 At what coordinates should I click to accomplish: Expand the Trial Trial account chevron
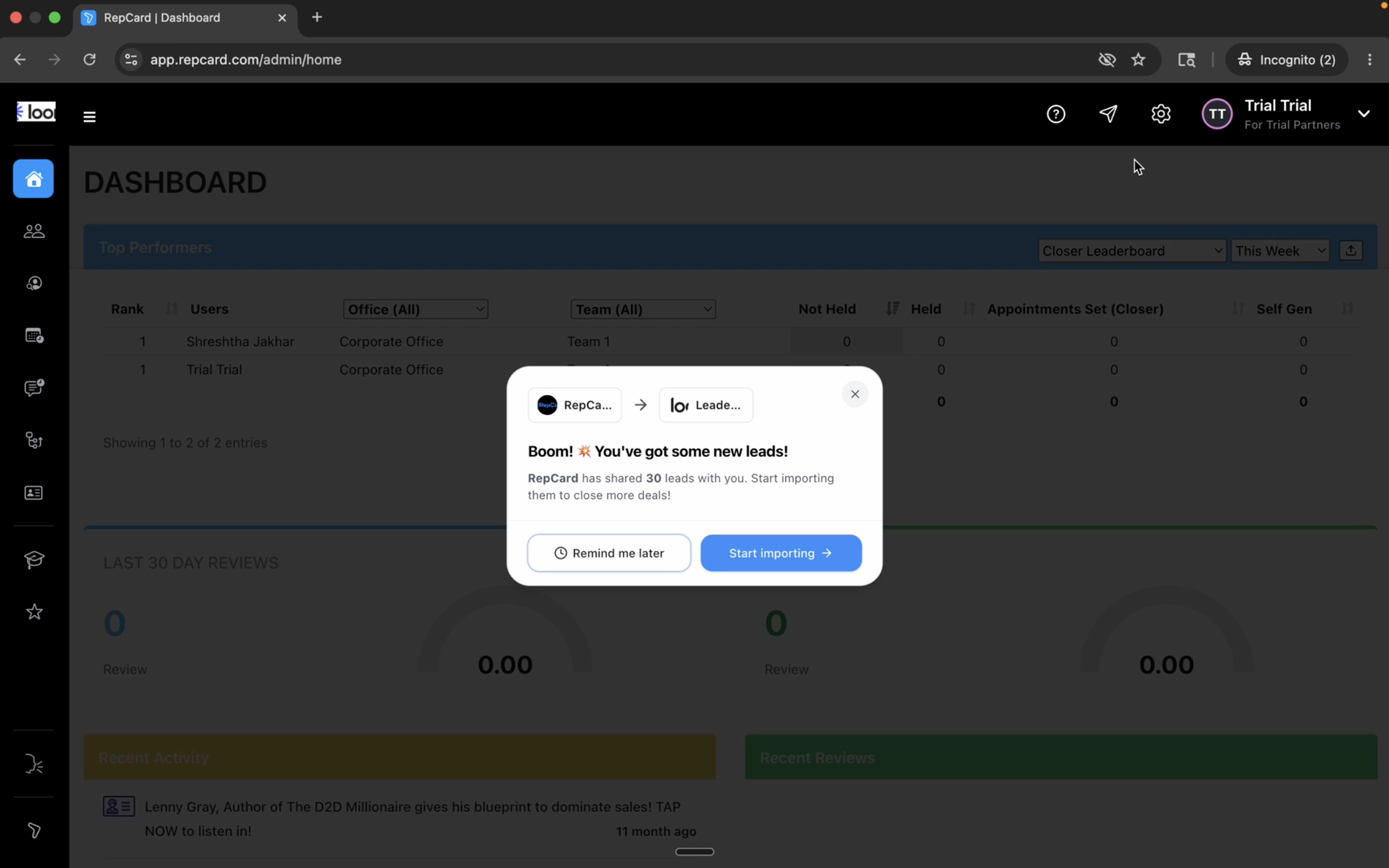(x=1364, y=114)
